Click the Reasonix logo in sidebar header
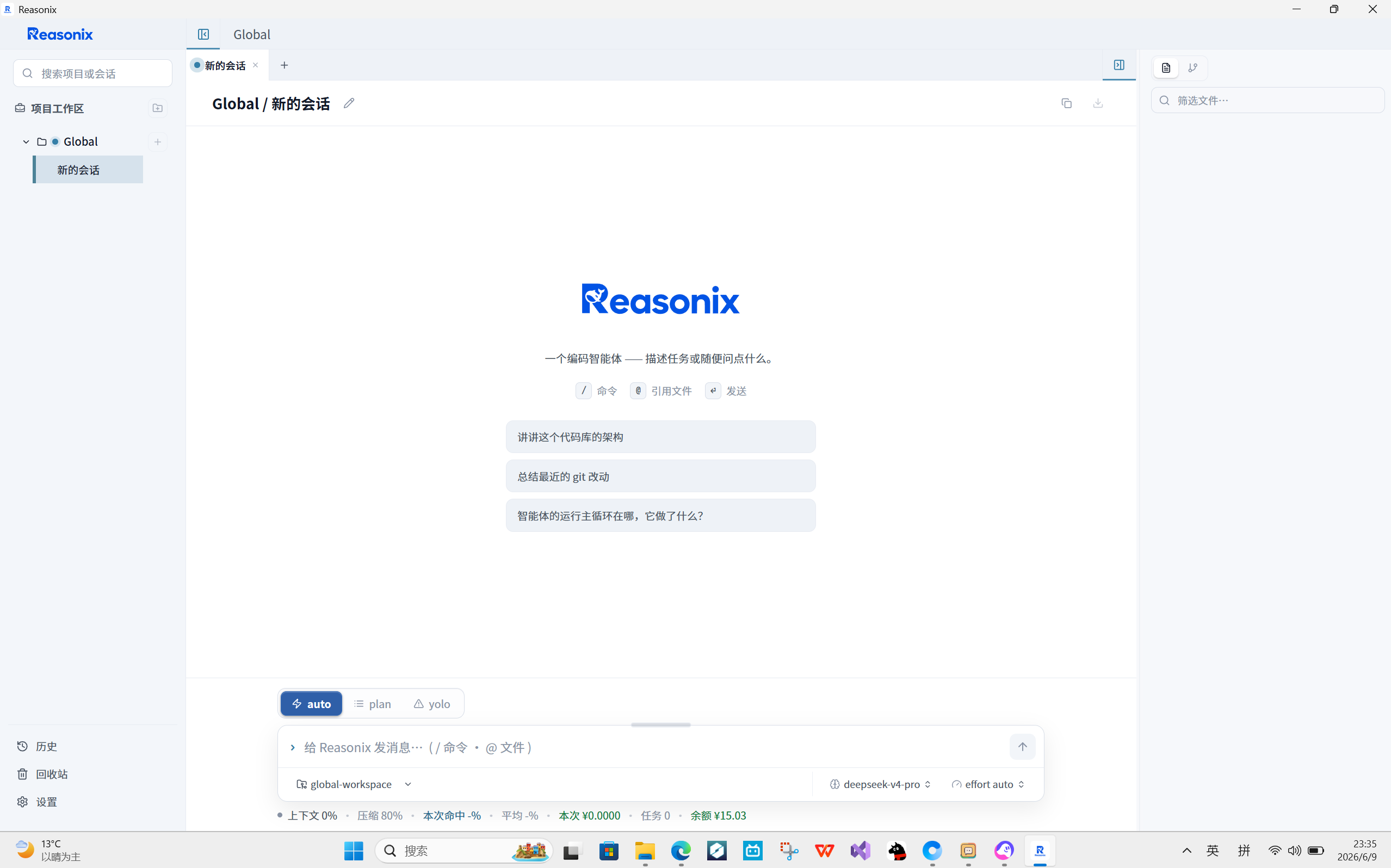Image resolution: width=1391 pixels, height=868 pixels. (60, 34)
